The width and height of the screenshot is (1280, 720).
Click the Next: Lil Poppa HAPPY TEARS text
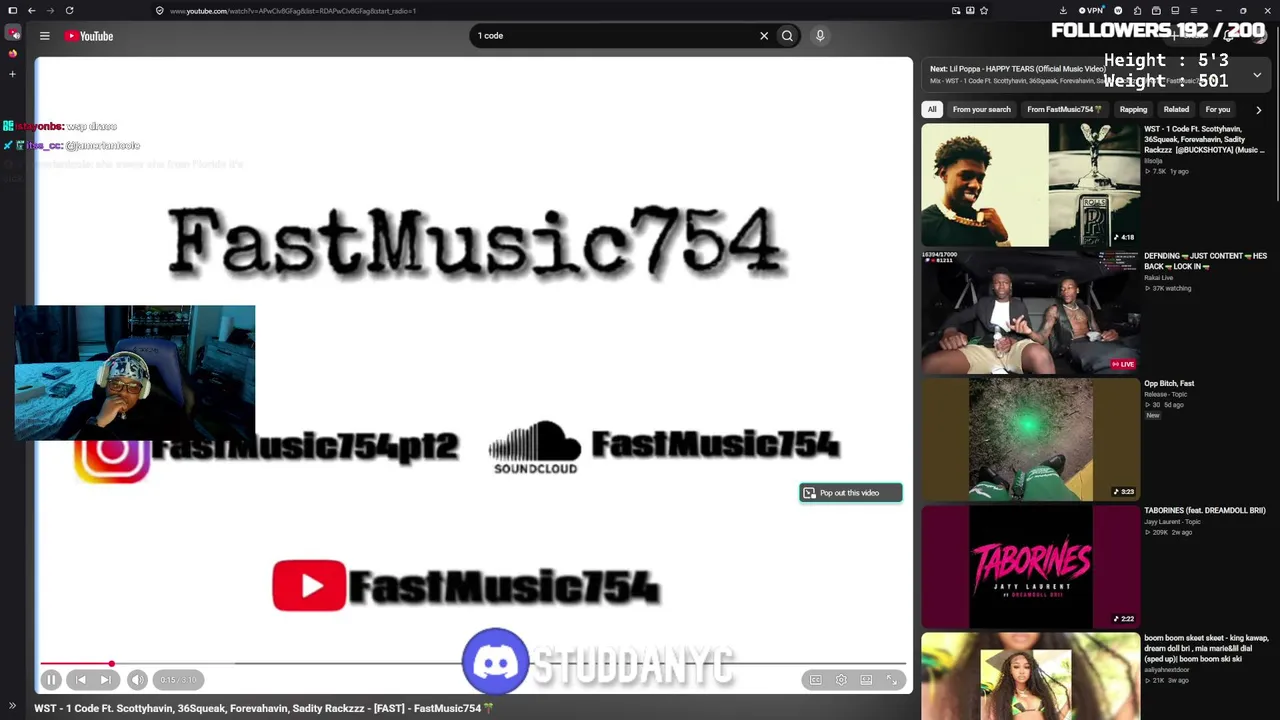click(1017, 69)
